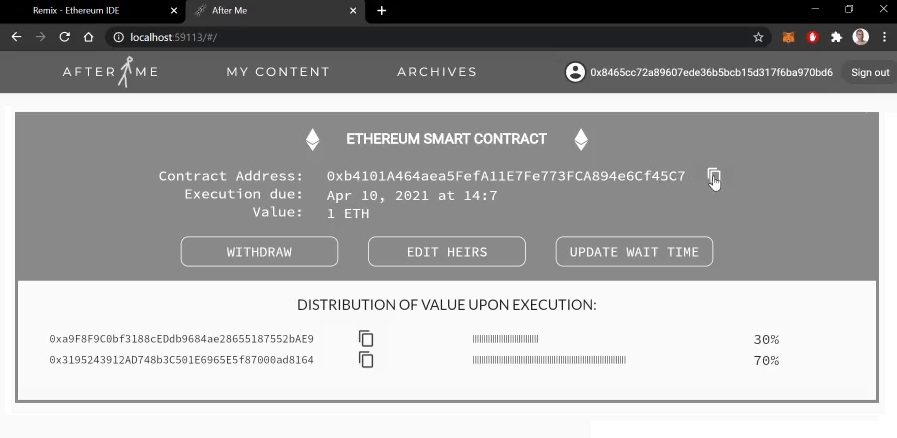The width and height of the screenshot is (897, 438).
Task: Click the user account avatar icon
Action: point(575,72)
